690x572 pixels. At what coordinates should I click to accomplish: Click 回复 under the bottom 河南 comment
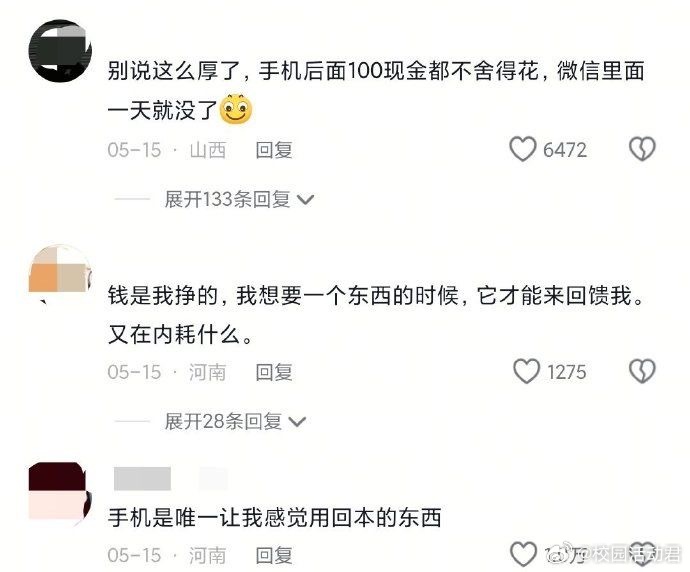274,555
